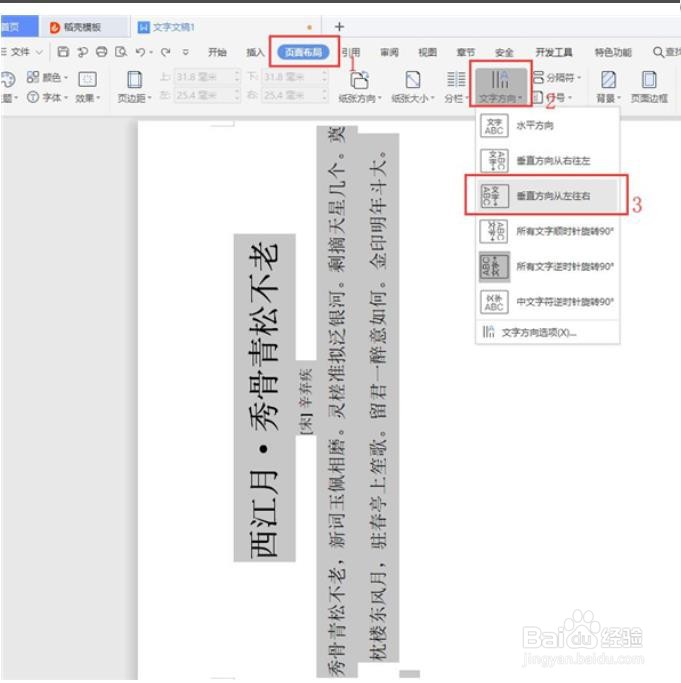This screenshot has height=683, width=681.
Task: Click the 分隔符 breaks icon
Action: point(539,77)
